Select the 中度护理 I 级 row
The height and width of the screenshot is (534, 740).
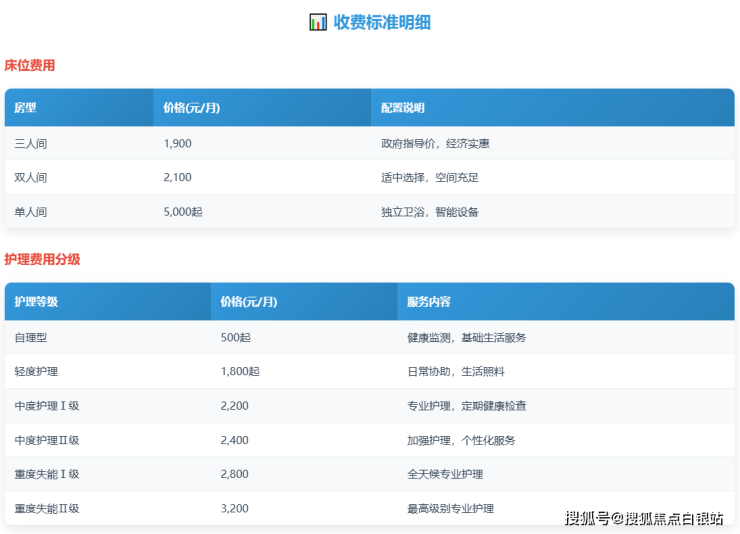47,406
